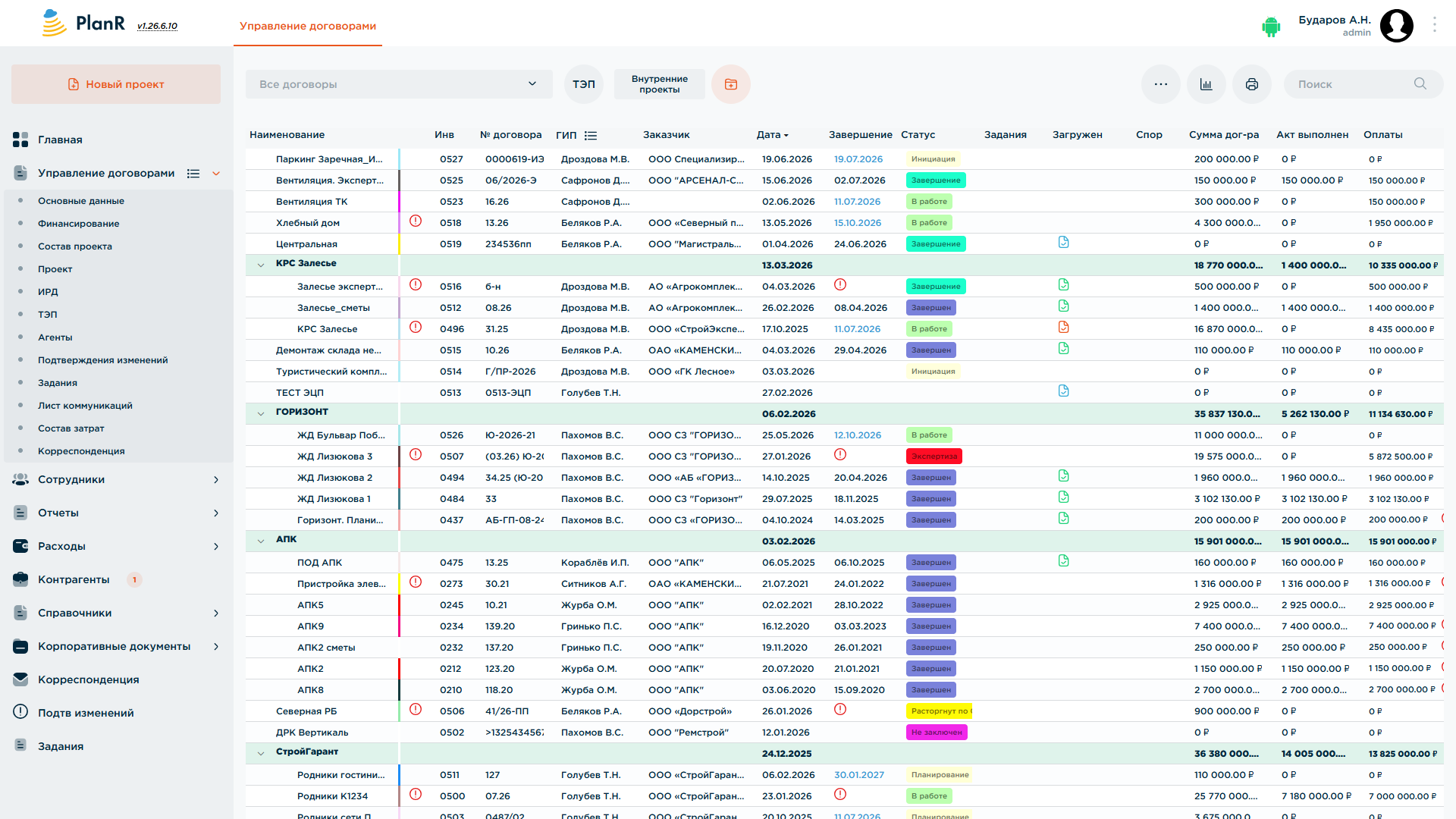Open the Все договоры dropdown
This screenshot has height=819, width=1456.
(399, 84)
